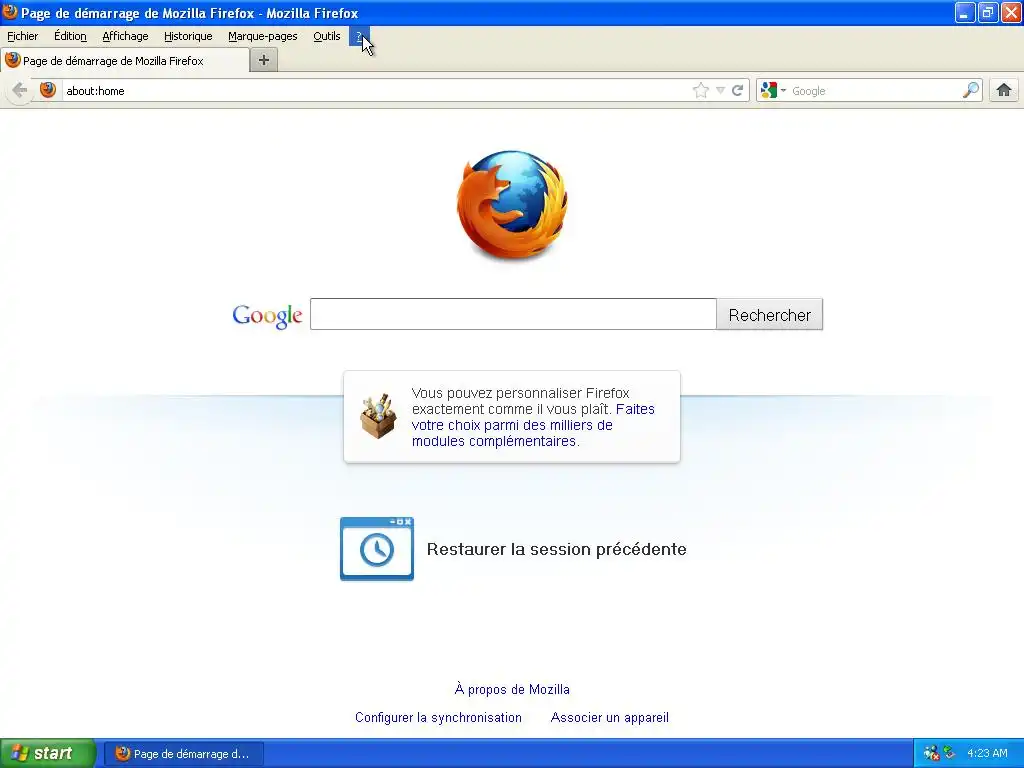Open the Windows start menu
1024x768 pixels.
click(x=48, y=753)
